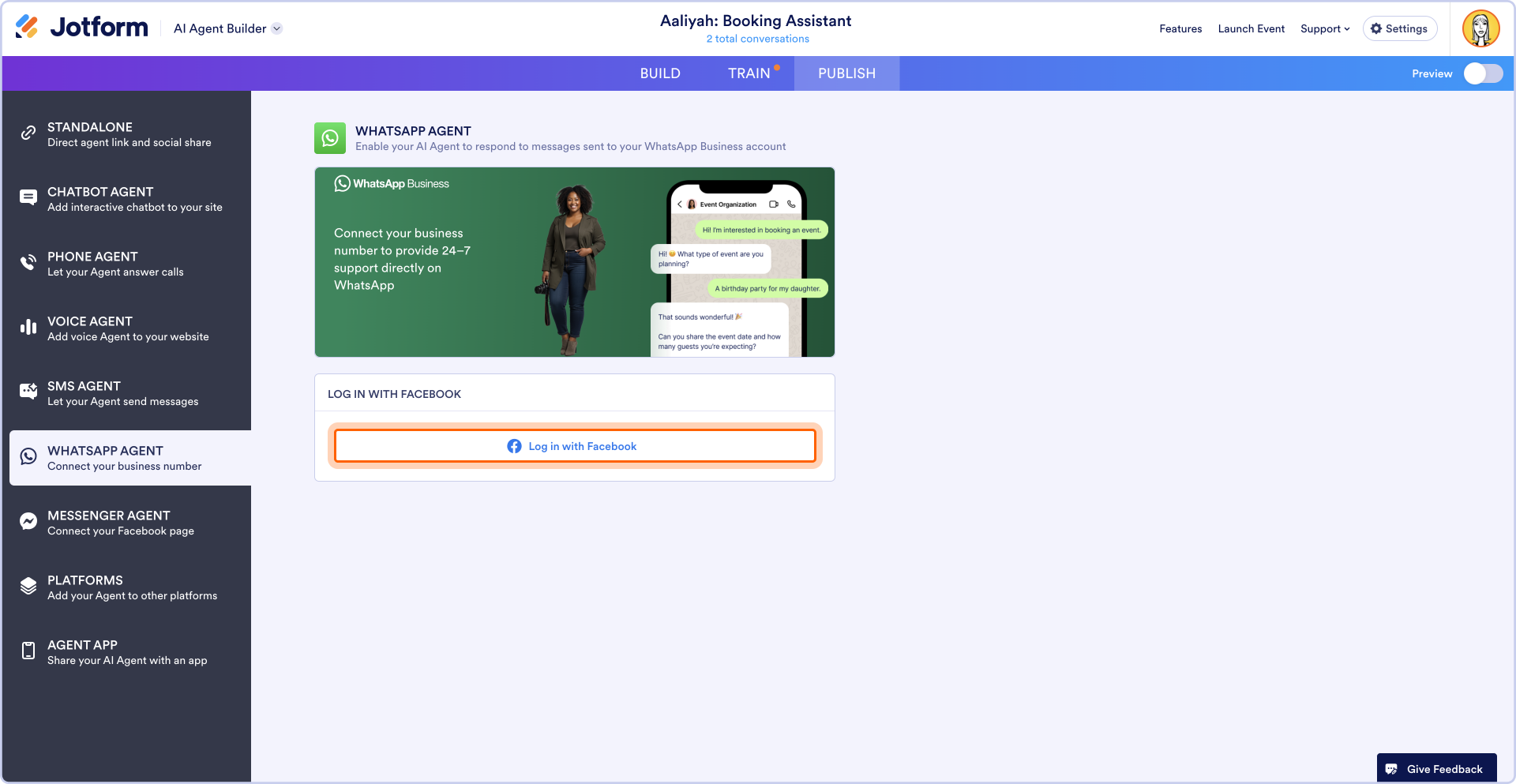Click the Aaliyah: Booking Assistant title
Viewport: 1516px width, 784px height.
pyautogui.click(x=756, y=21)
